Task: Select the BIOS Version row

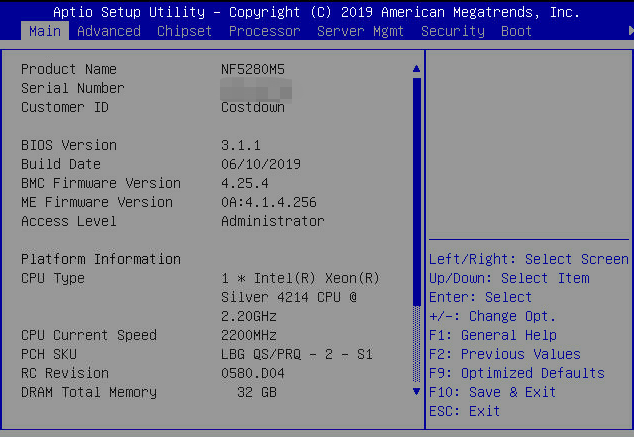Action: [x=69, y=145]
